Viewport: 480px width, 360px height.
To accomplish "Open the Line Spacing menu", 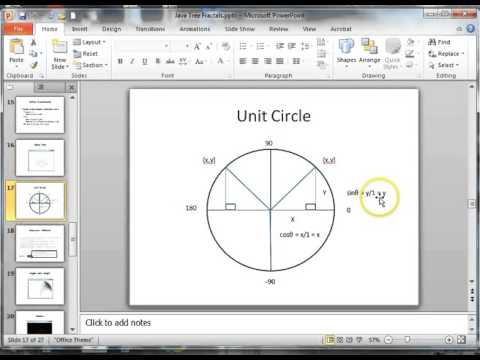I will (306, 46).
